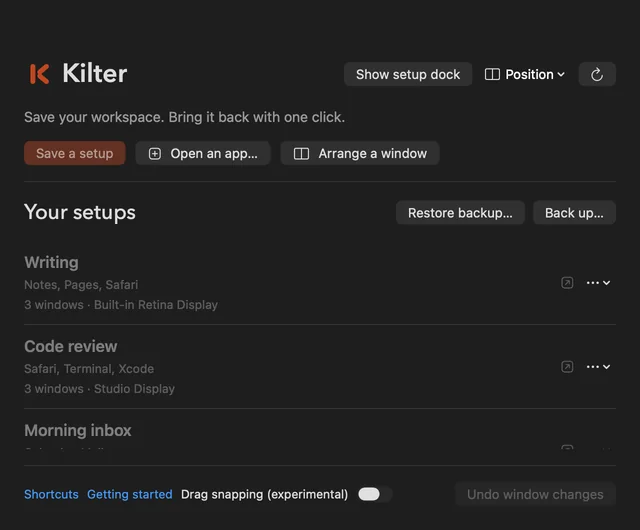
Task: Click the Kilter app title text
Action: (x=95, y=73)
